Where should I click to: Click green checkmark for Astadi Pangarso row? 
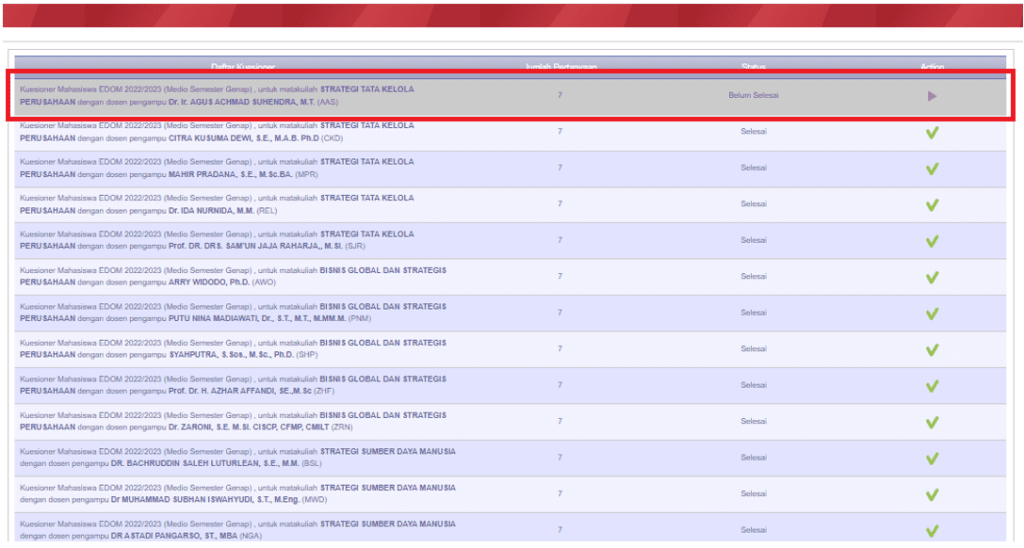[932, 530]
